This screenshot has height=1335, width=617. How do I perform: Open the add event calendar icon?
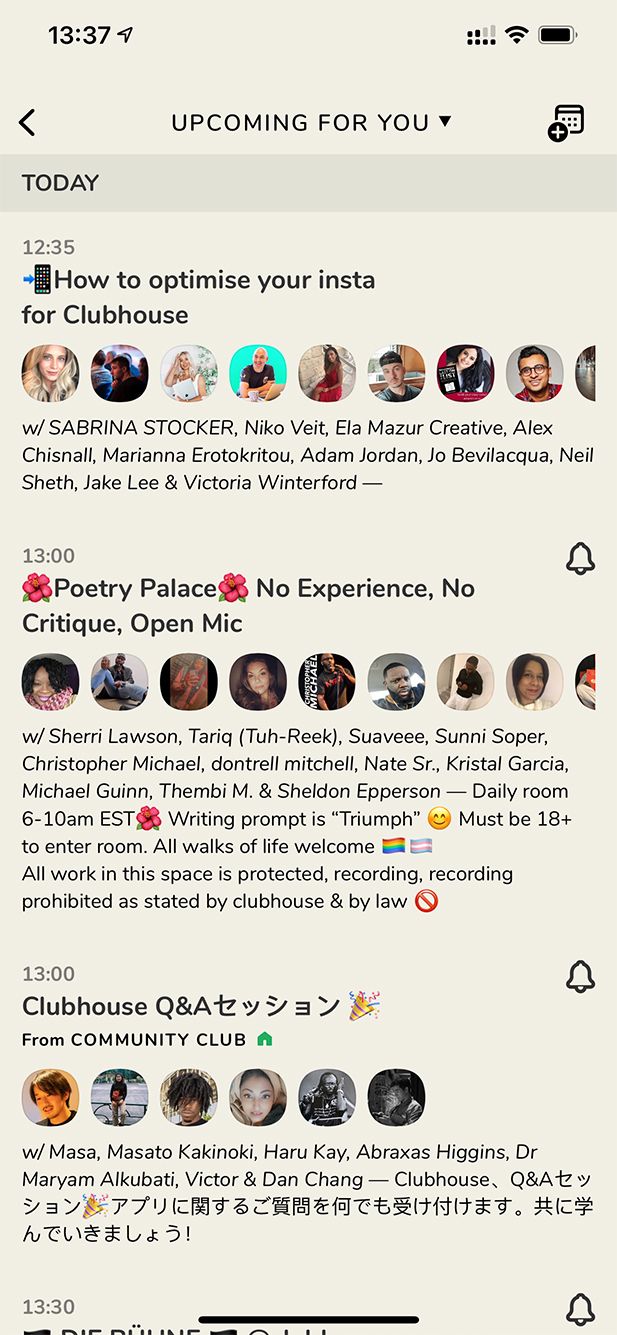click(x=566, y=123)
